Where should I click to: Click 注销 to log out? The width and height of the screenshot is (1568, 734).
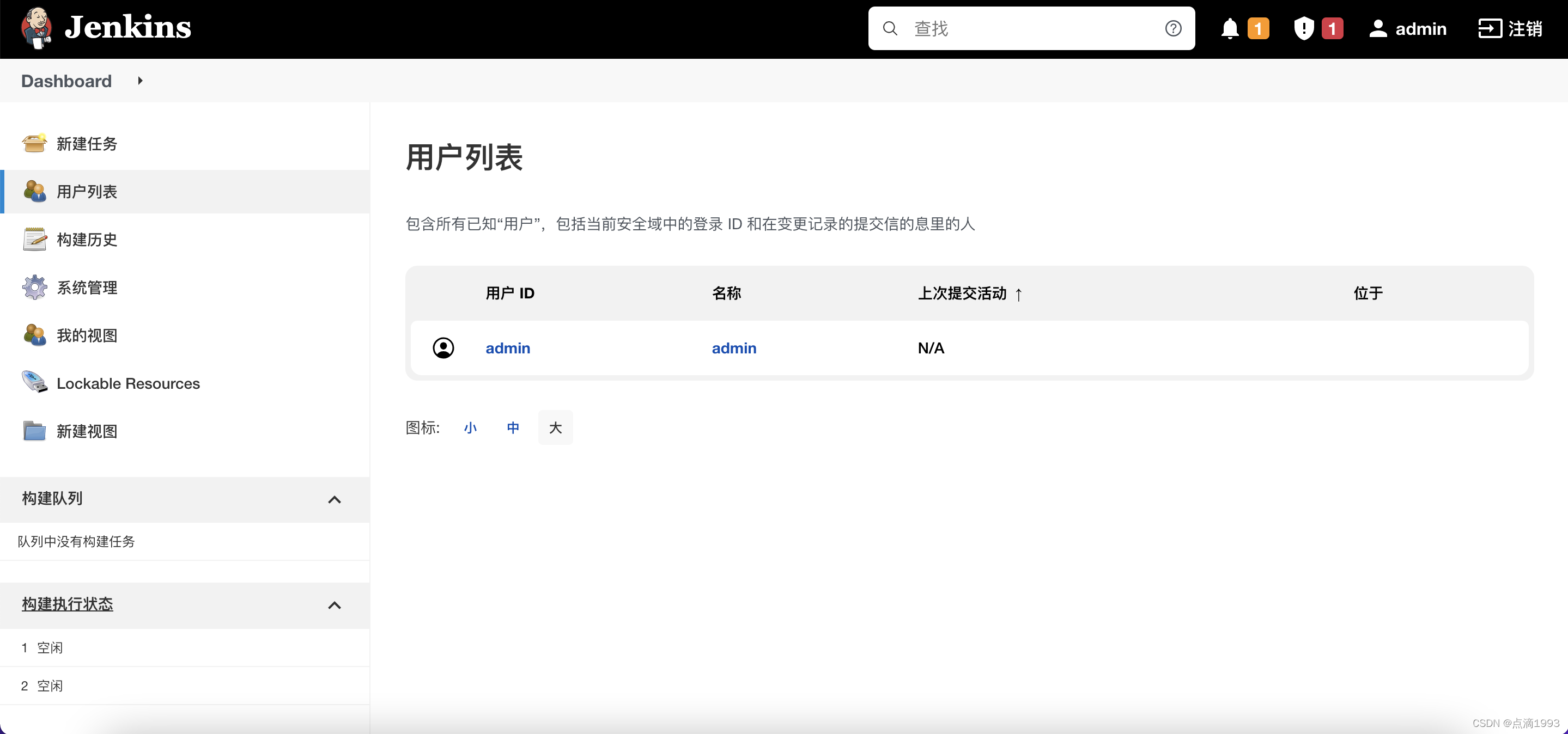point(1511,28)
